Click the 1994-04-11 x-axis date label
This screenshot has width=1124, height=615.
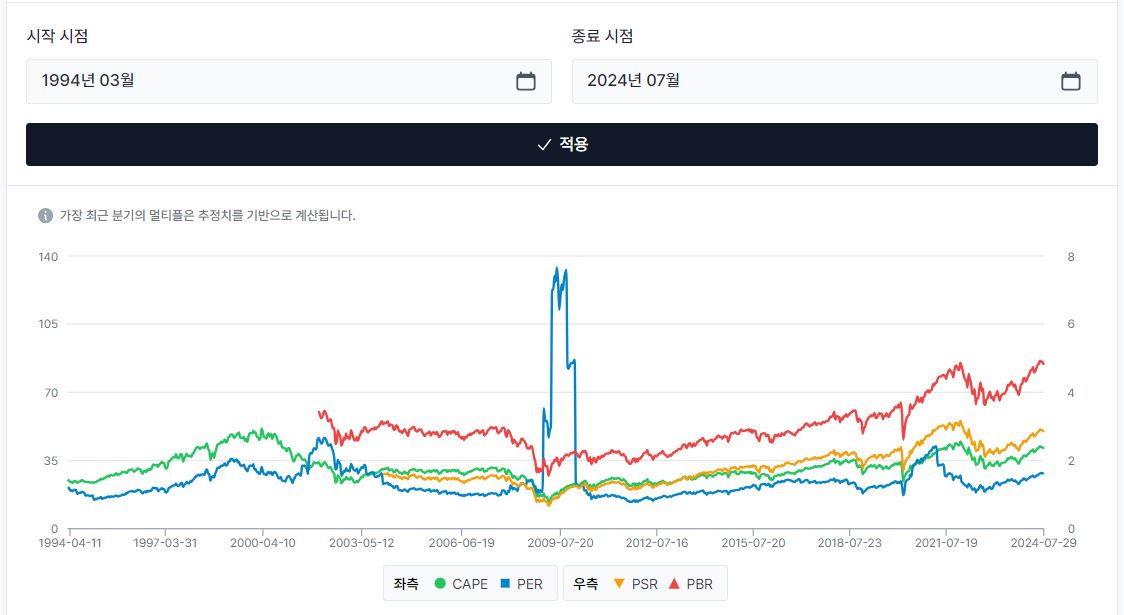[68, 543]
